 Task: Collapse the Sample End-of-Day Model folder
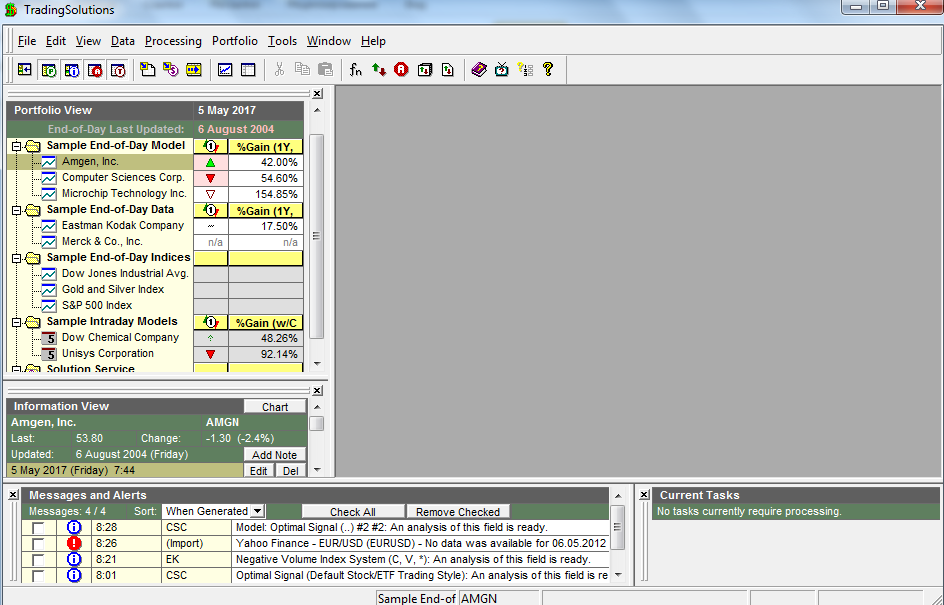[x=16, y=146]
